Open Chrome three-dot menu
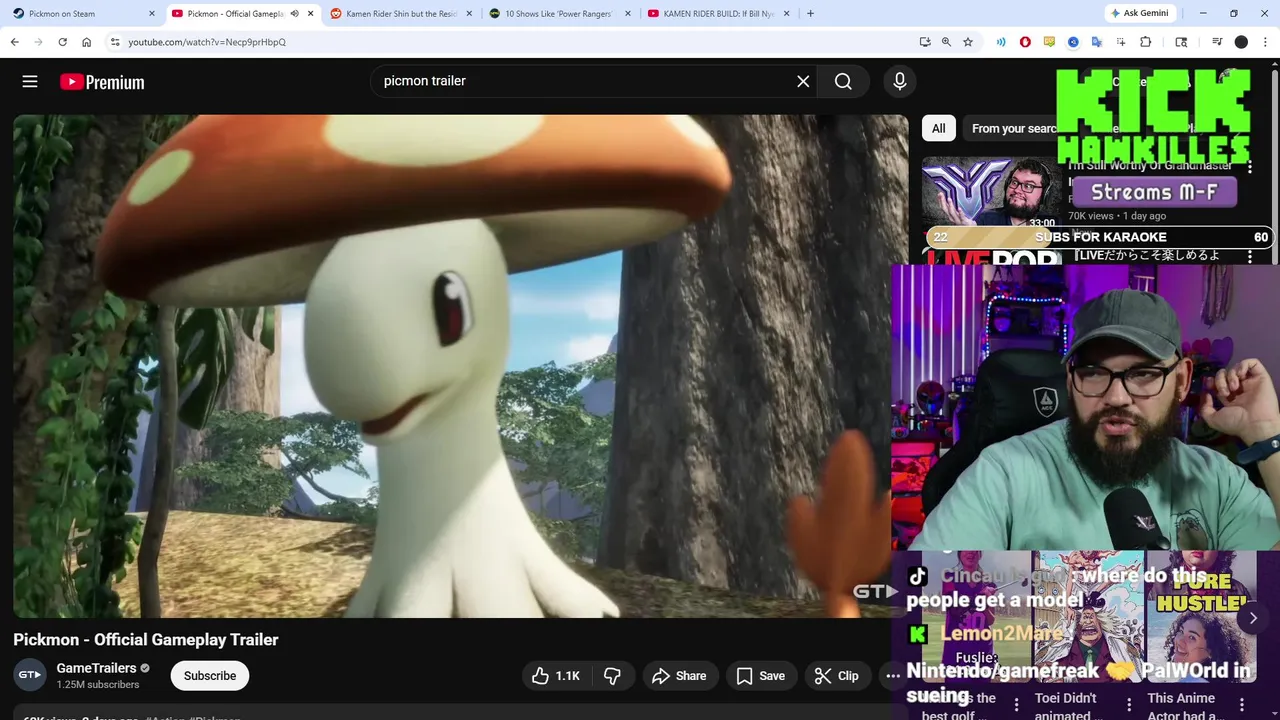This screenshot has width=1280, height=720. pos(1265,42)
